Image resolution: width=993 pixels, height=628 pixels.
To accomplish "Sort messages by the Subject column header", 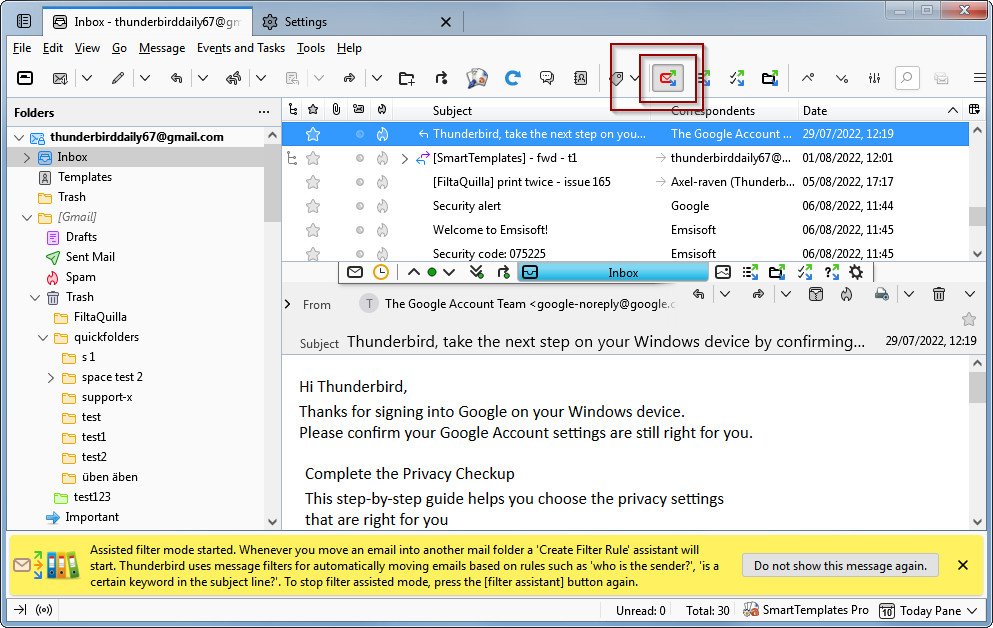I will [x=452, y=110].
